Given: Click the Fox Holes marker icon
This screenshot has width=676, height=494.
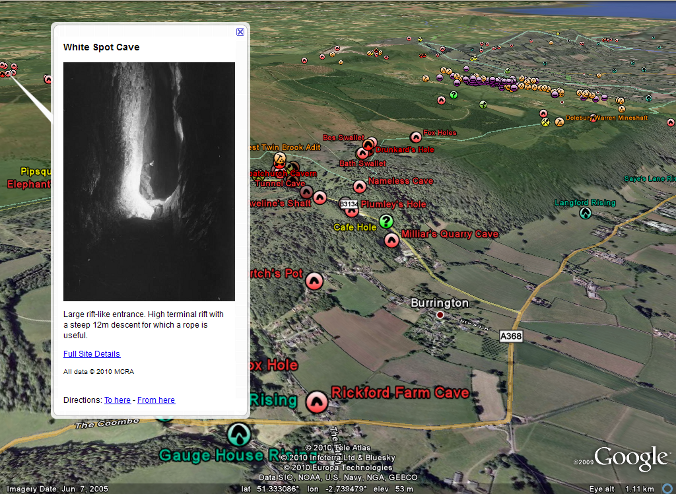Looking at the screenshot, I should (x=416, y=137).
